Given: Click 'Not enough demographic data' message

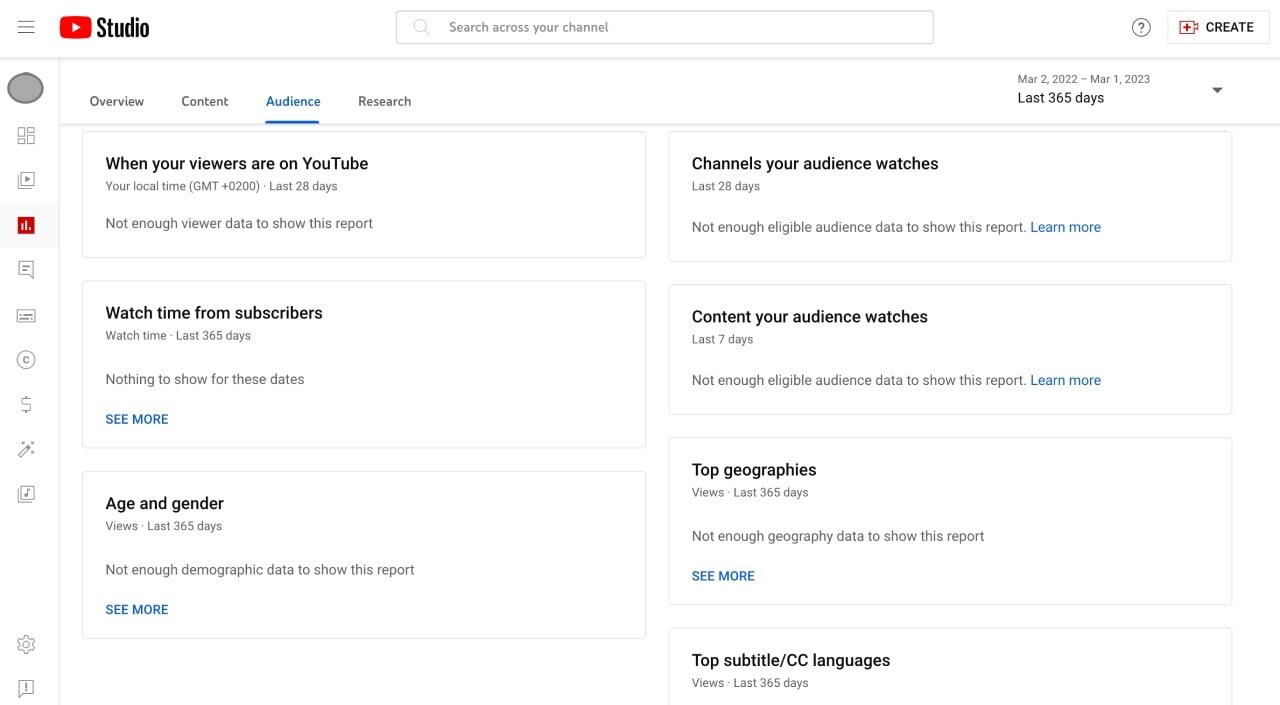Looking at the screenshot, I should tap(260, 569).
